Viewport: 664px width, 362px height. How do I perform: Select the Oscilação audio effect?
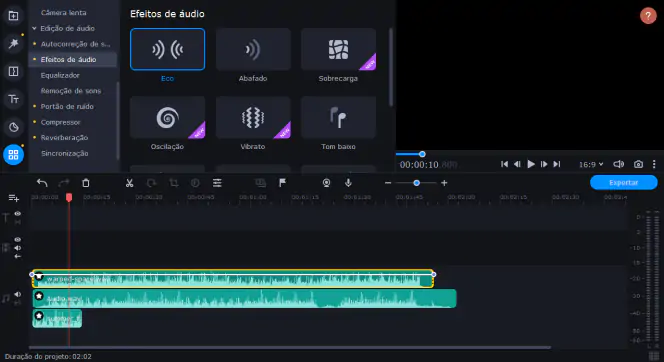[167, 117]
